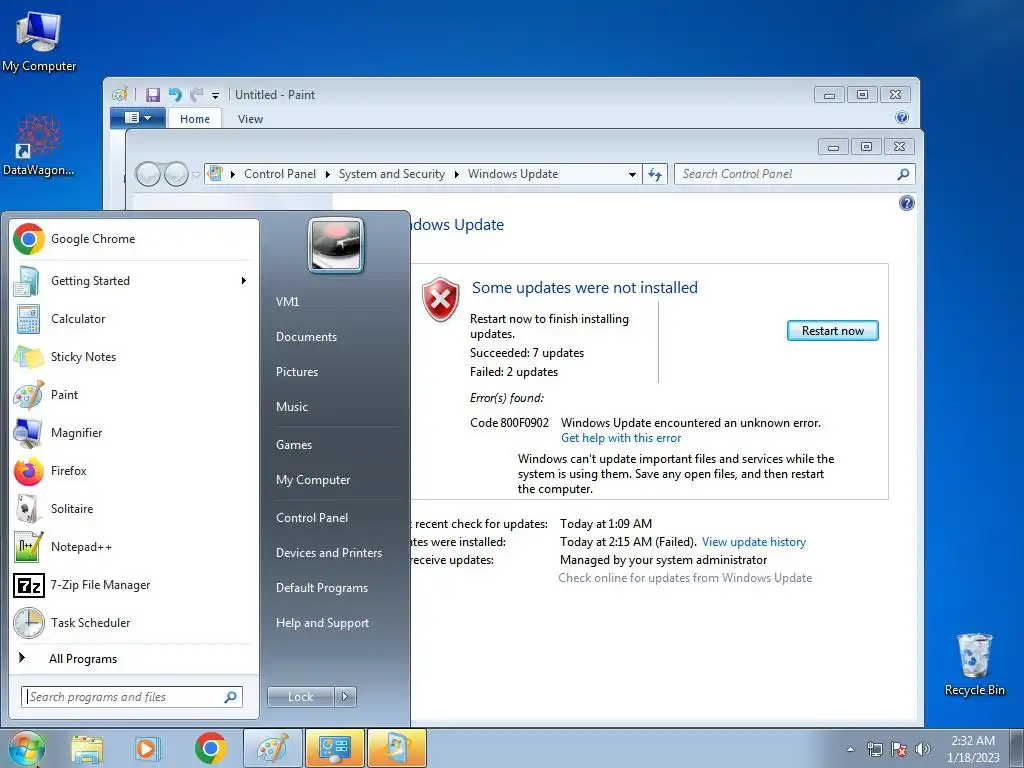Image resolution: width=1024 pixels, height=768 pixels.
Task: Click the network tray icon
Action: pyautogui.click(x=874, y=749)
